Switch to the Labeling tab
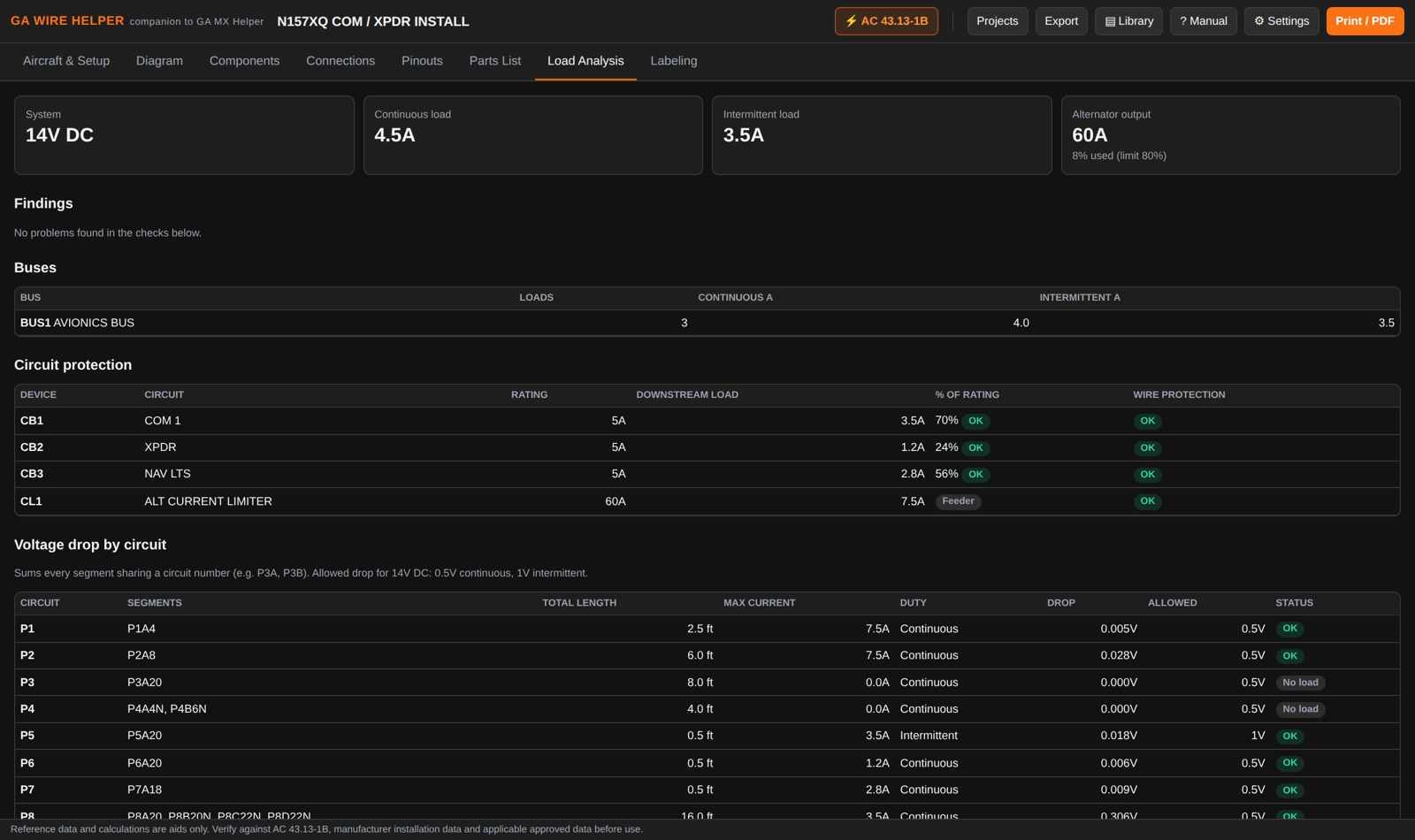Screen dimensions: 1415x840 674,61
